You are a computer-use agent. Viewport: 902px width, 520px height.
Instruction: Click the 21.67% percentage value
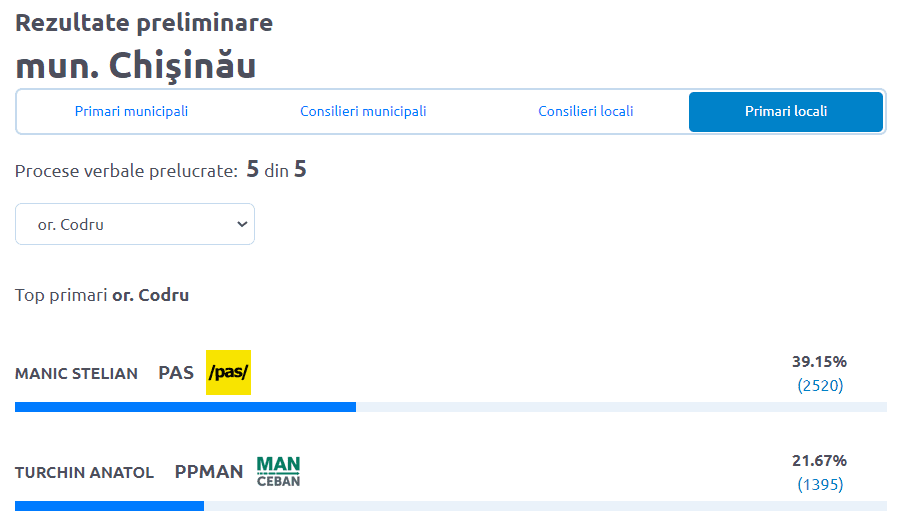[819, 460]
